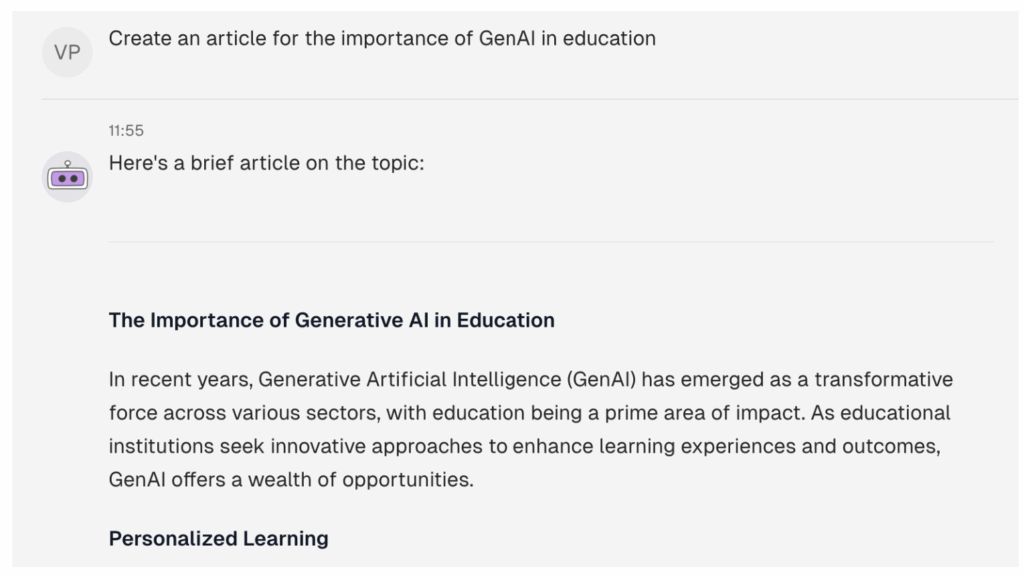
Task: Click the divider line above the article title
Action: 551,242
